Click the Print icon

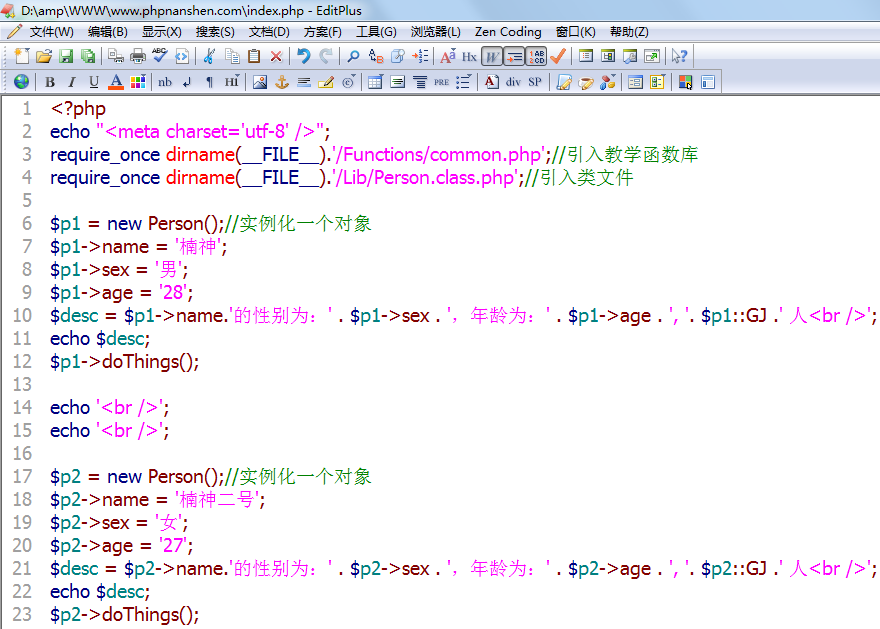(138, 56)
